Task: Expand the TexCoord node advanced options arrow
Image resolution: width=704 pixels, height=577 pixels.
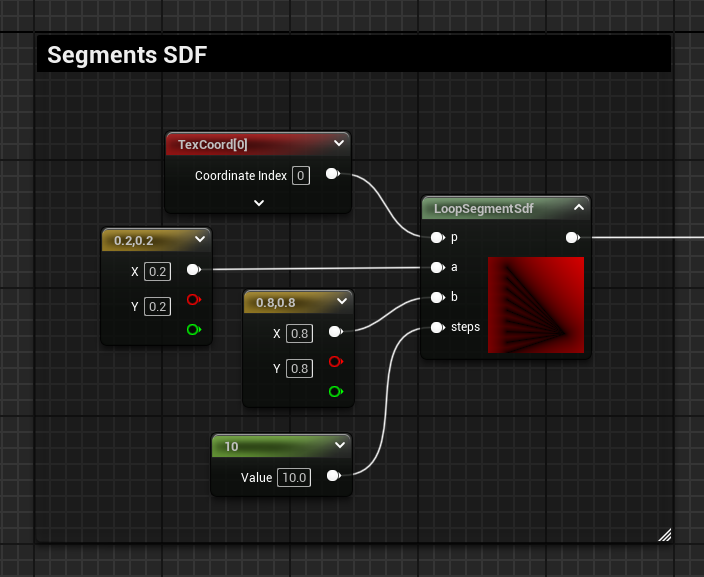Action: point(258,203)
